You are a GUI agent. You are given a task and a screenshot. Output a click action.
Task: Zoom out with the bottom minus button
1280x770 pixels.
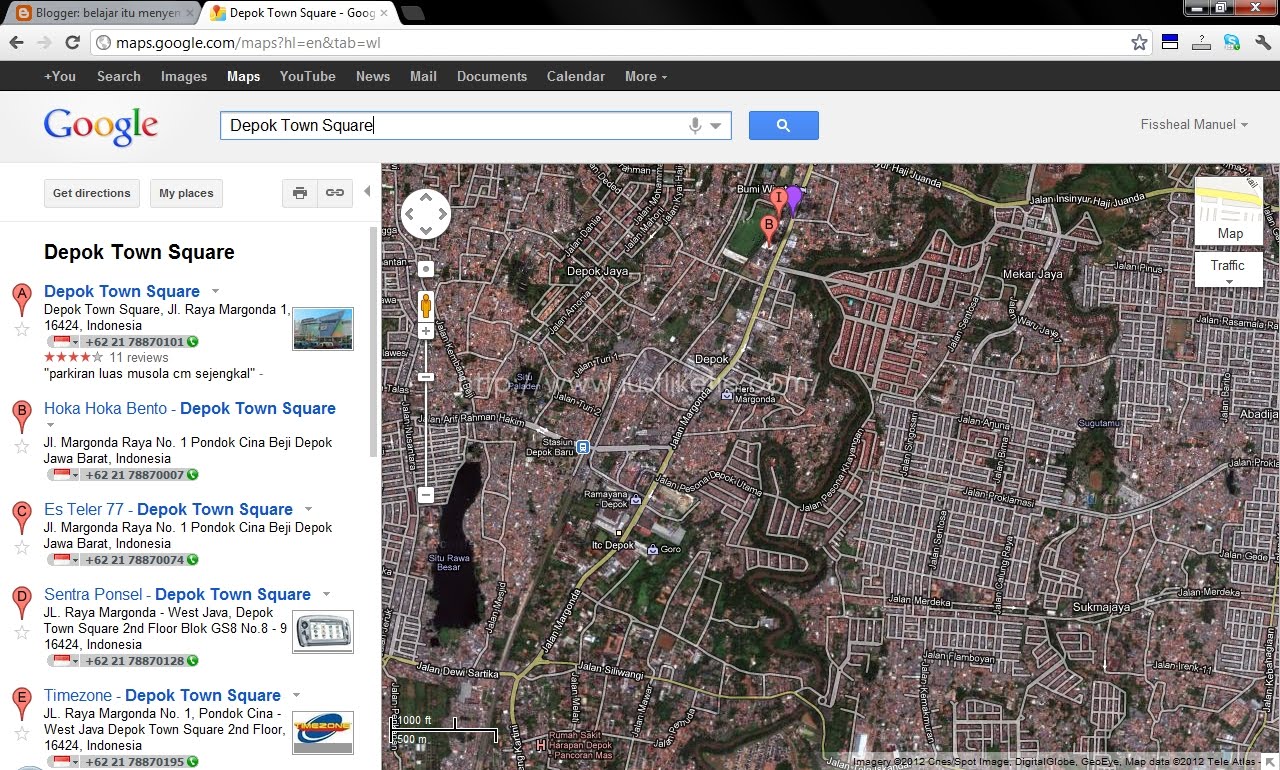(426, 495)
